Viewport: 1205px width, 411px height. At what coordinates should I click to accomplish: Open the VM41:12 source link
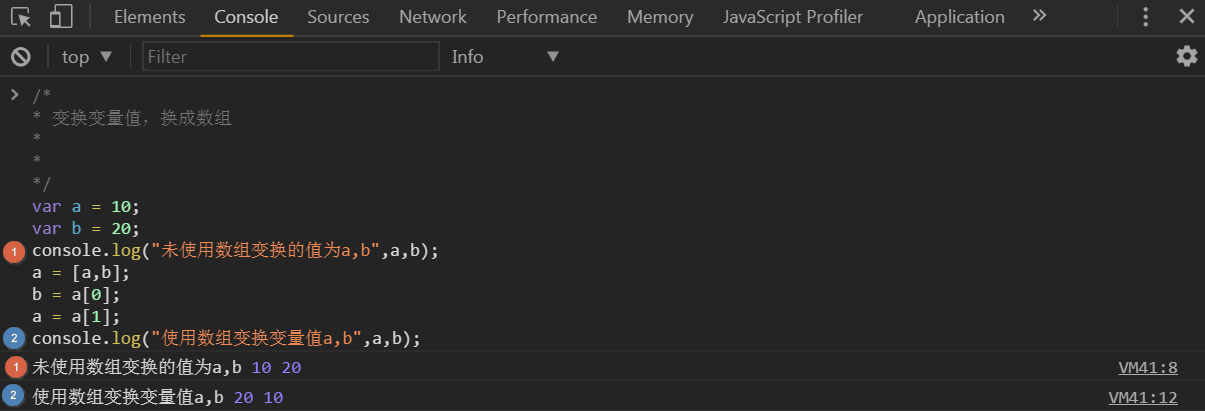[x=1144, y=398]
